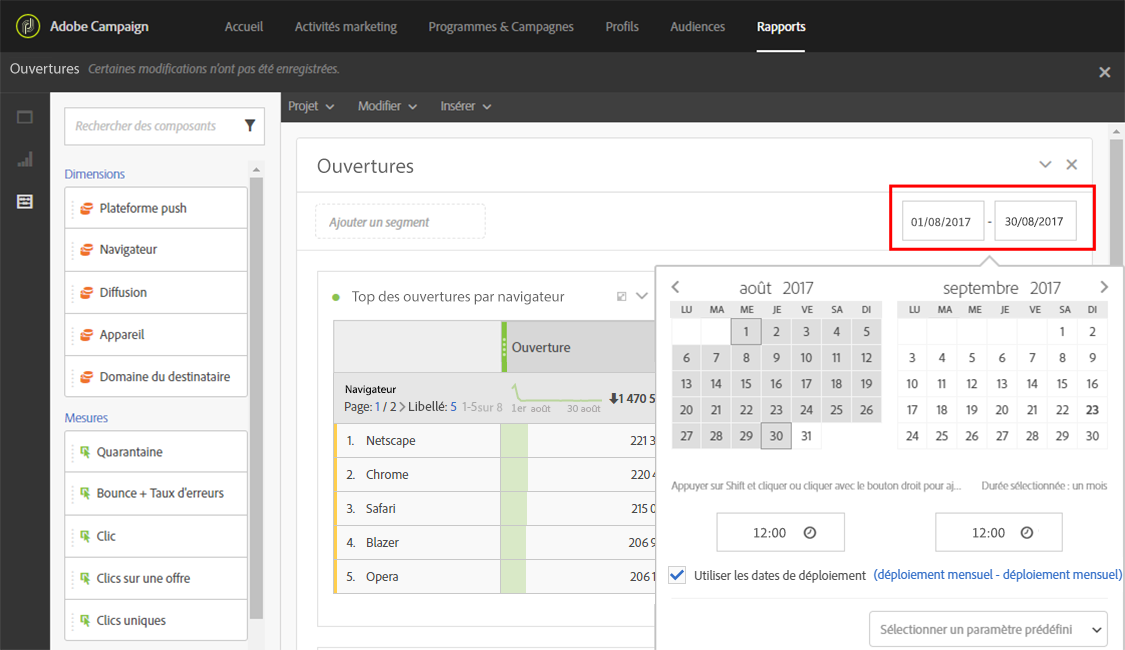Click the Dimensions section heading

[95, 174]
